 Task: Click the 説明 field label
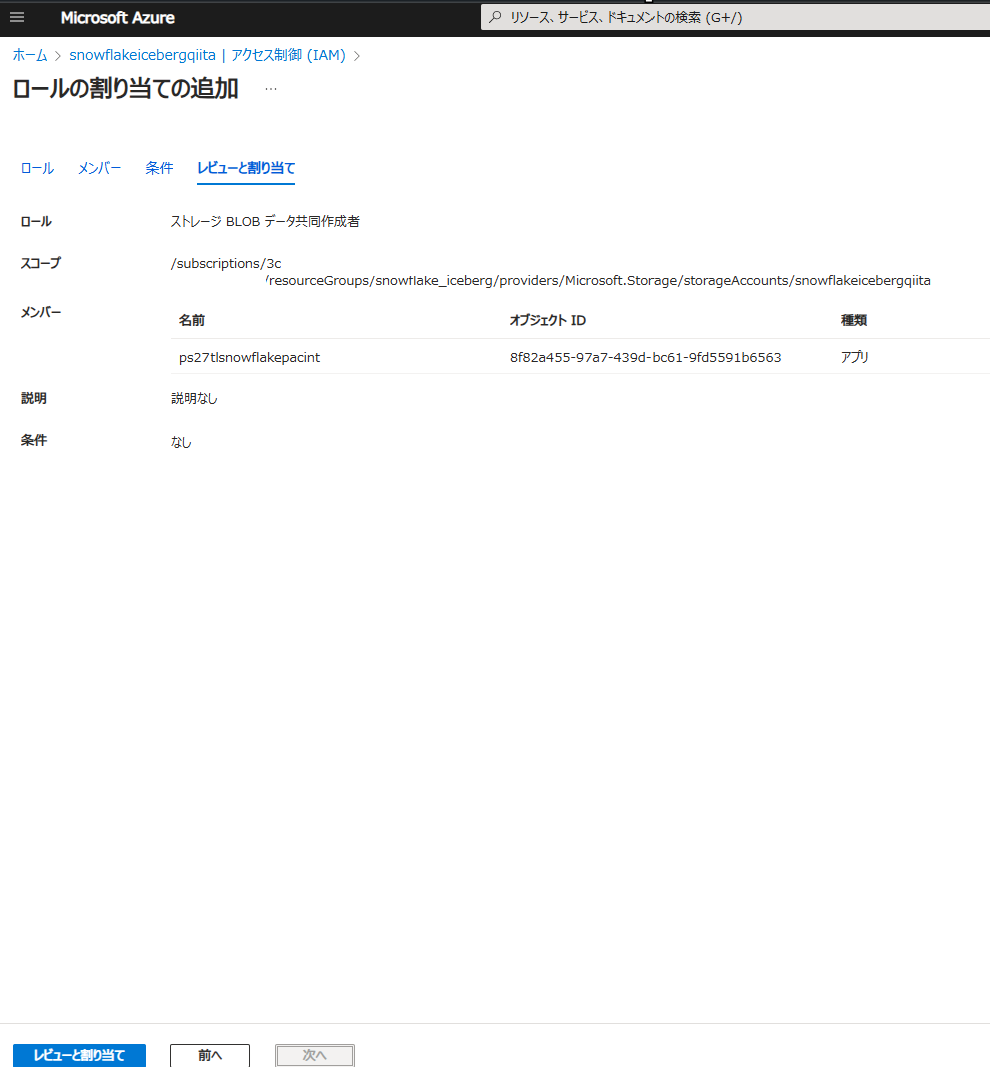pos(33,398)
